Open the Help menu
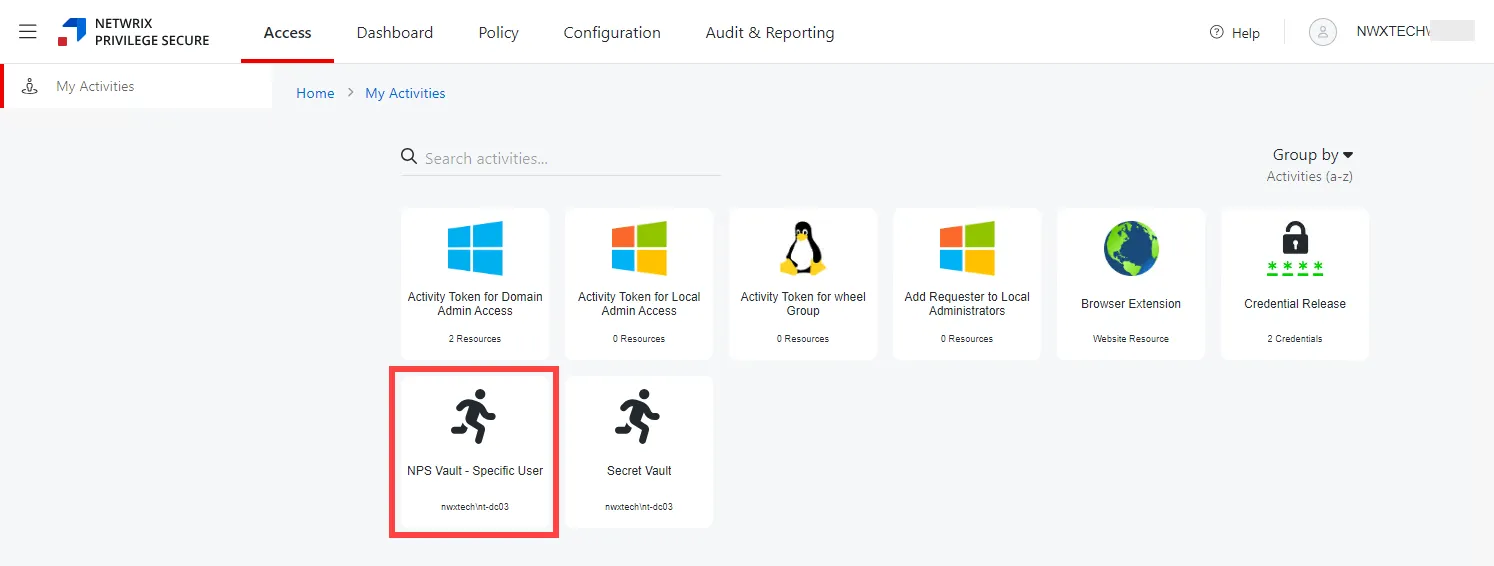This screenshot has width=1494, height=566. tap(1234, 33)
